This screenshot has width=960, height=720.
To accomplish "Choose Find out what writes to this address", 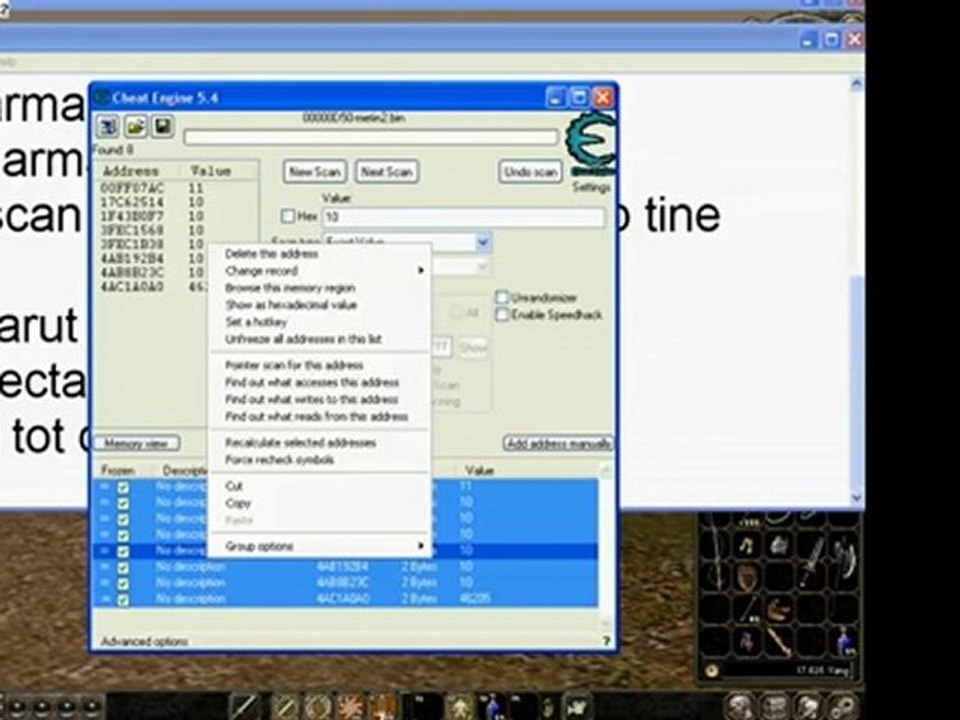I will point(312,399).
